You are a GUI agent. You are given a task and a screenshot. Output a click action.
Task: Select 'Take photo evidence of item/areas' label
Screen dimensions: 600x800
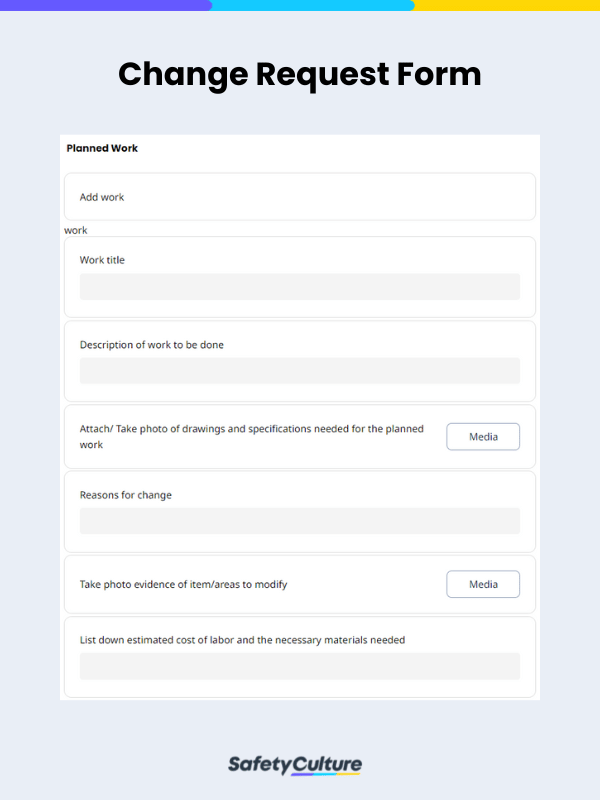pyautogui.click(x=183, y=584)
